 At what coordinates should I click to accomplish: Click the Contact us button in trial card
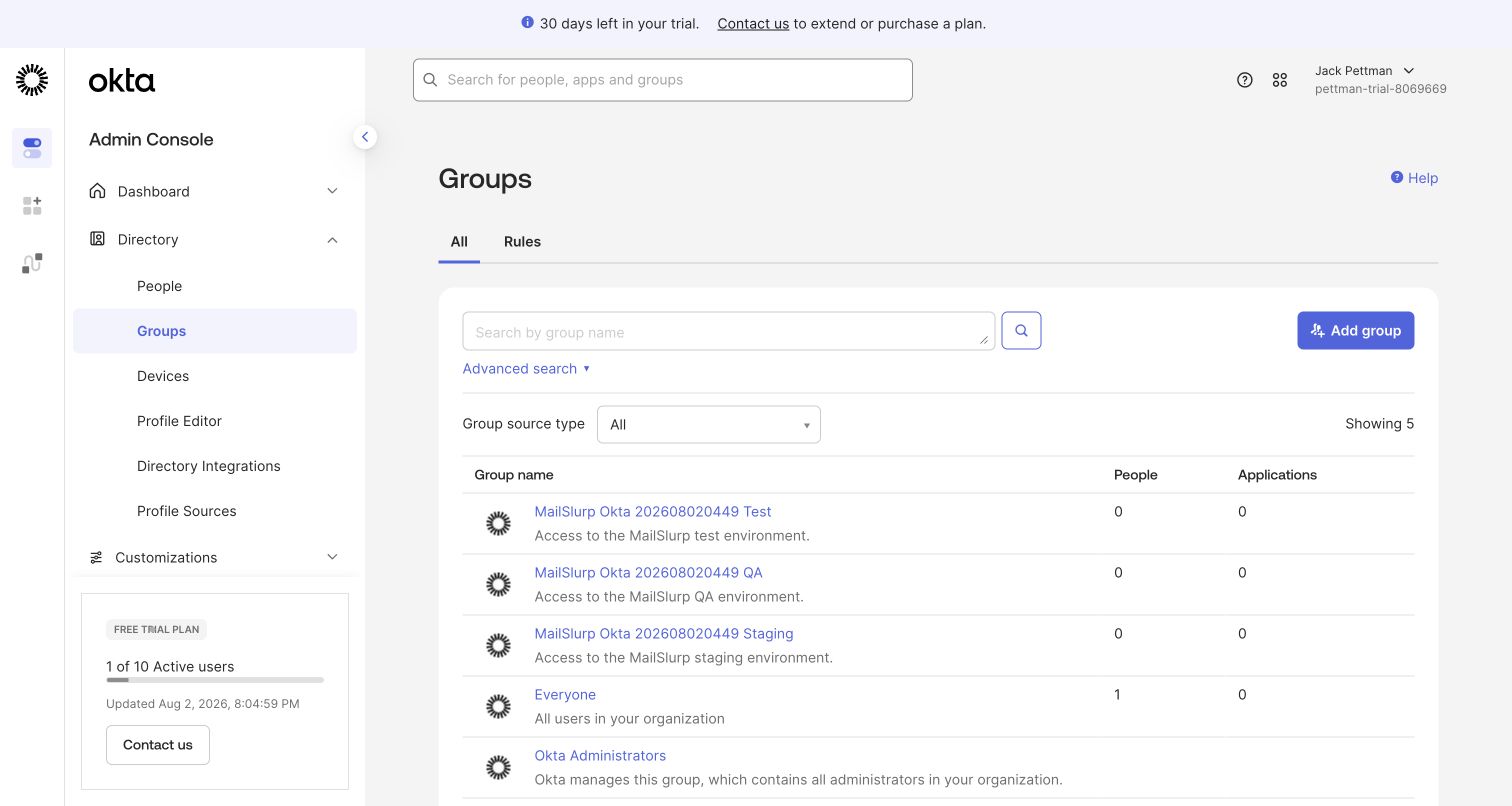click(158, 745)
